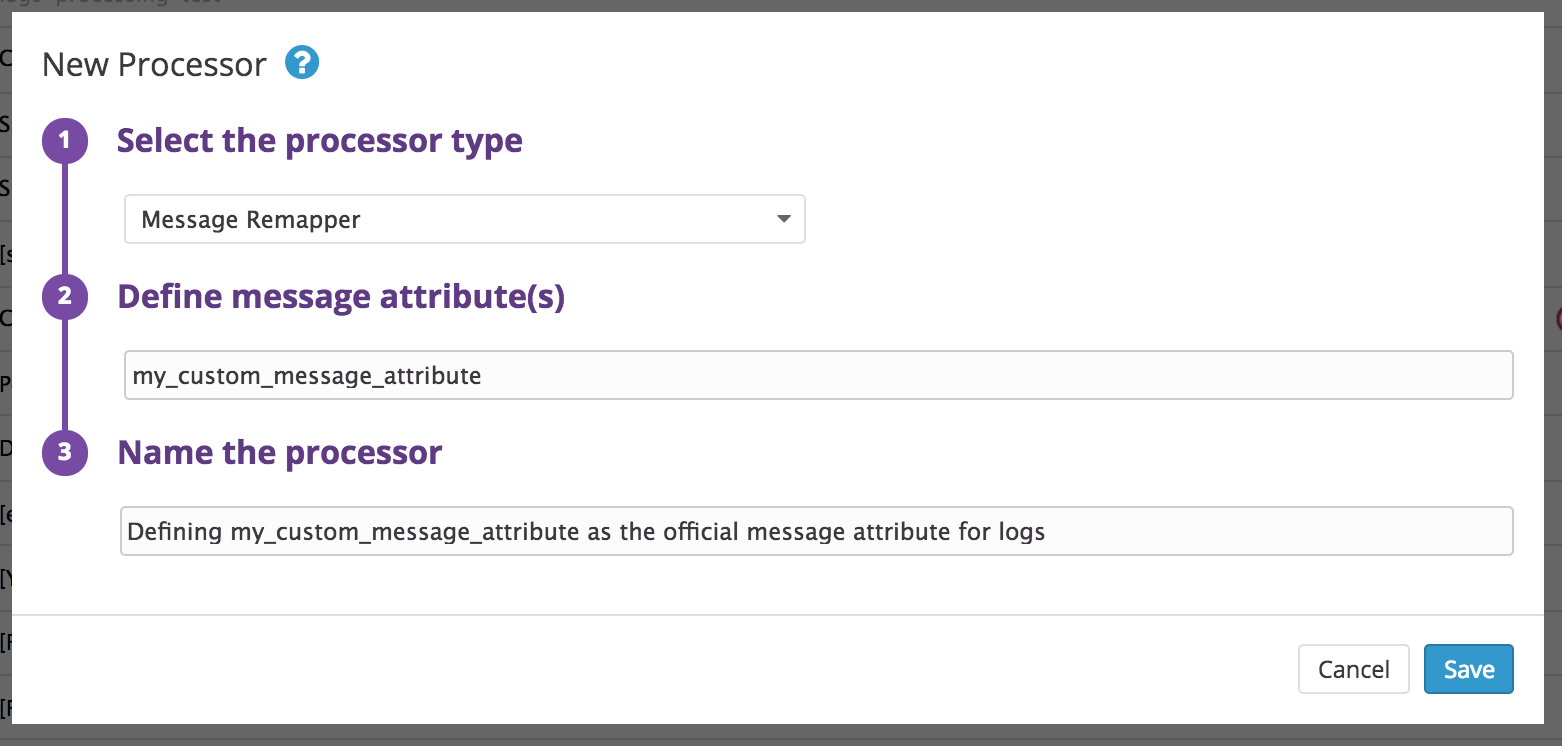Viewport: 1562px width, 746px height.
Task: Open the Message Remapper processor type dropdown
Action: (x=464, y=220)
